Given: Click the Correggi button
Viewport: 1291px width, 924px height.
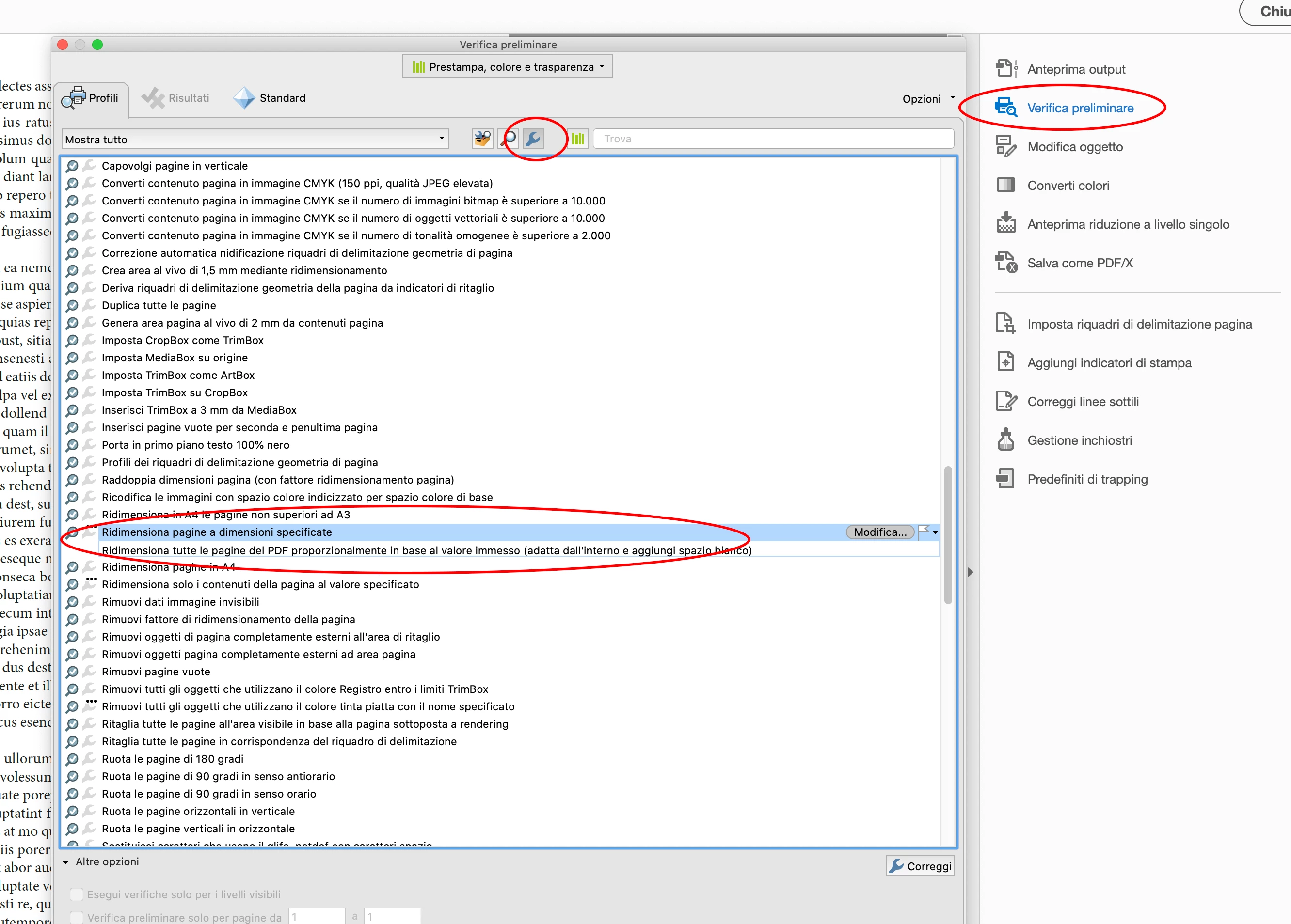Looking at the screenshot, I should 920,866.
